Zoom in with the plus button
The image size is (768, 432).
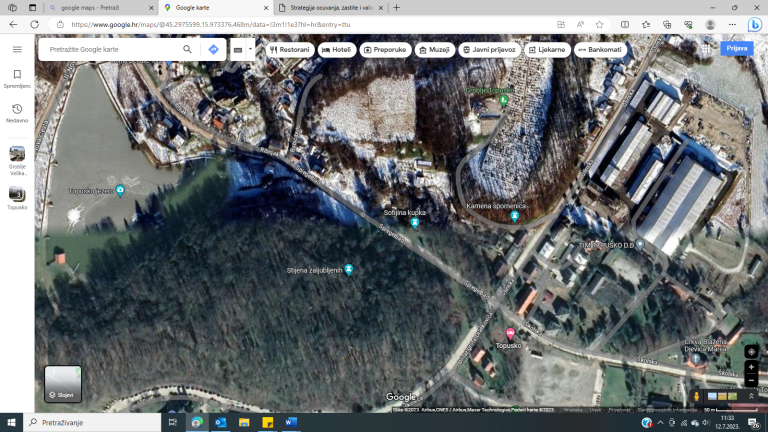coord(751,367)
